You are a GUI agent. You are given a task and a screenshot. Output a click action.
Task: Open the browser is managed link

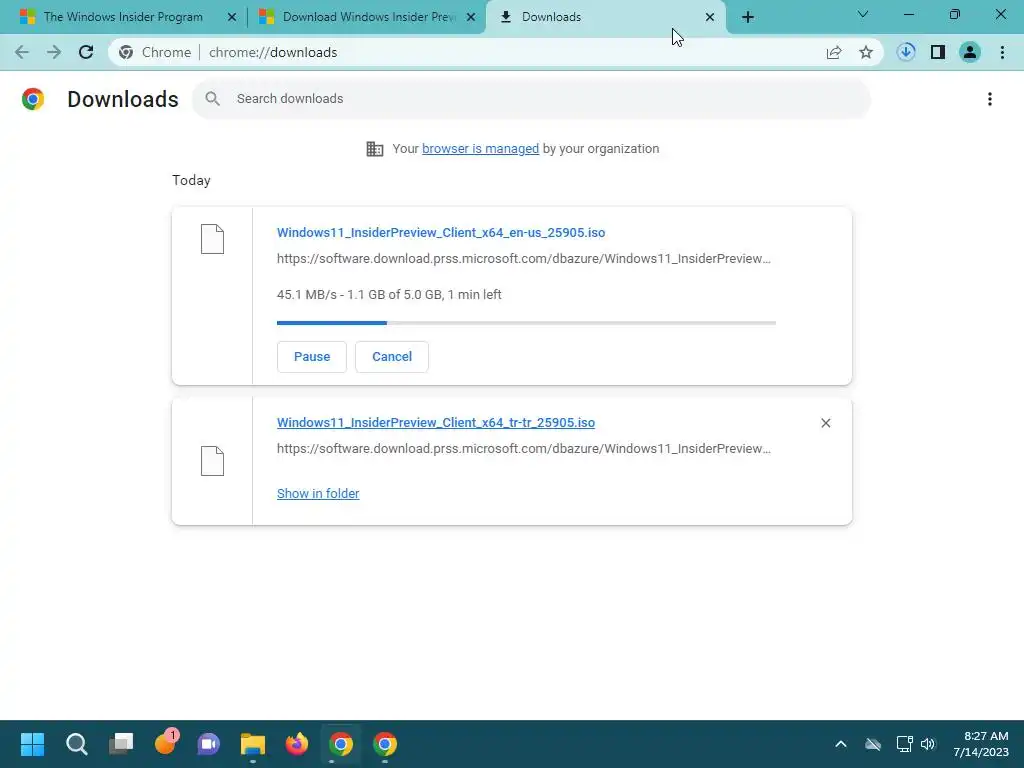481,149
